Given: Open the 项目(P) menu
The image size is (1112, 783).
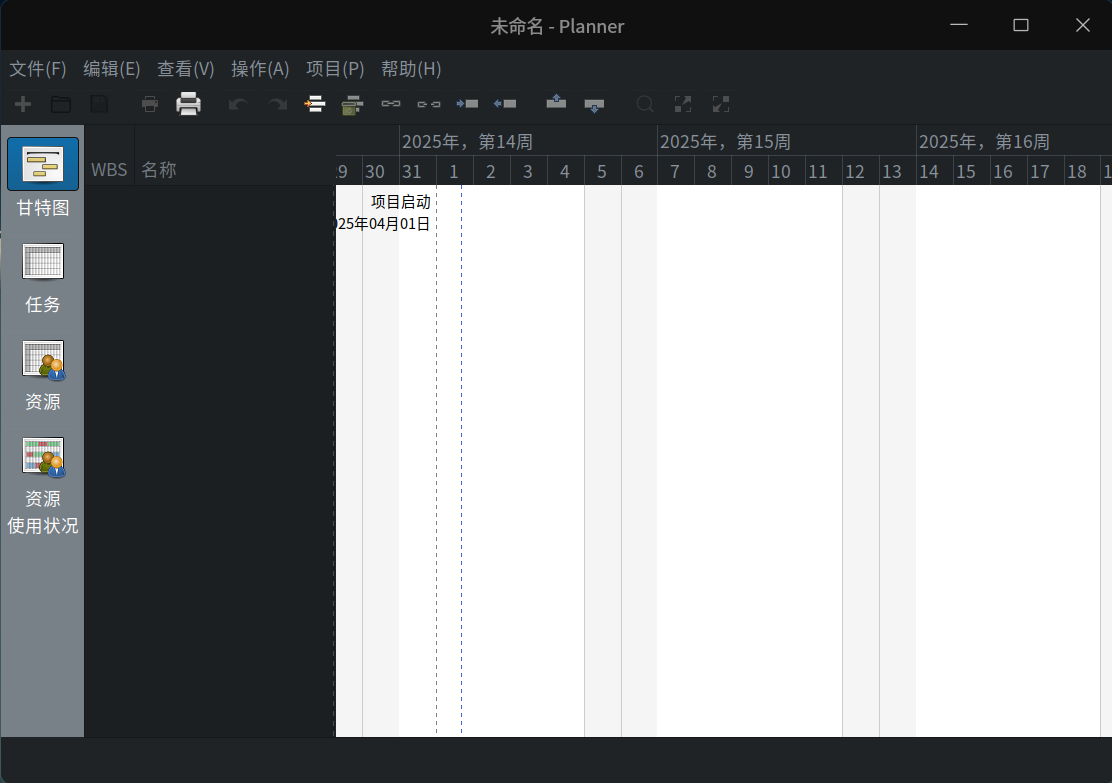Looking at the screenshot, I should (335, 69).
